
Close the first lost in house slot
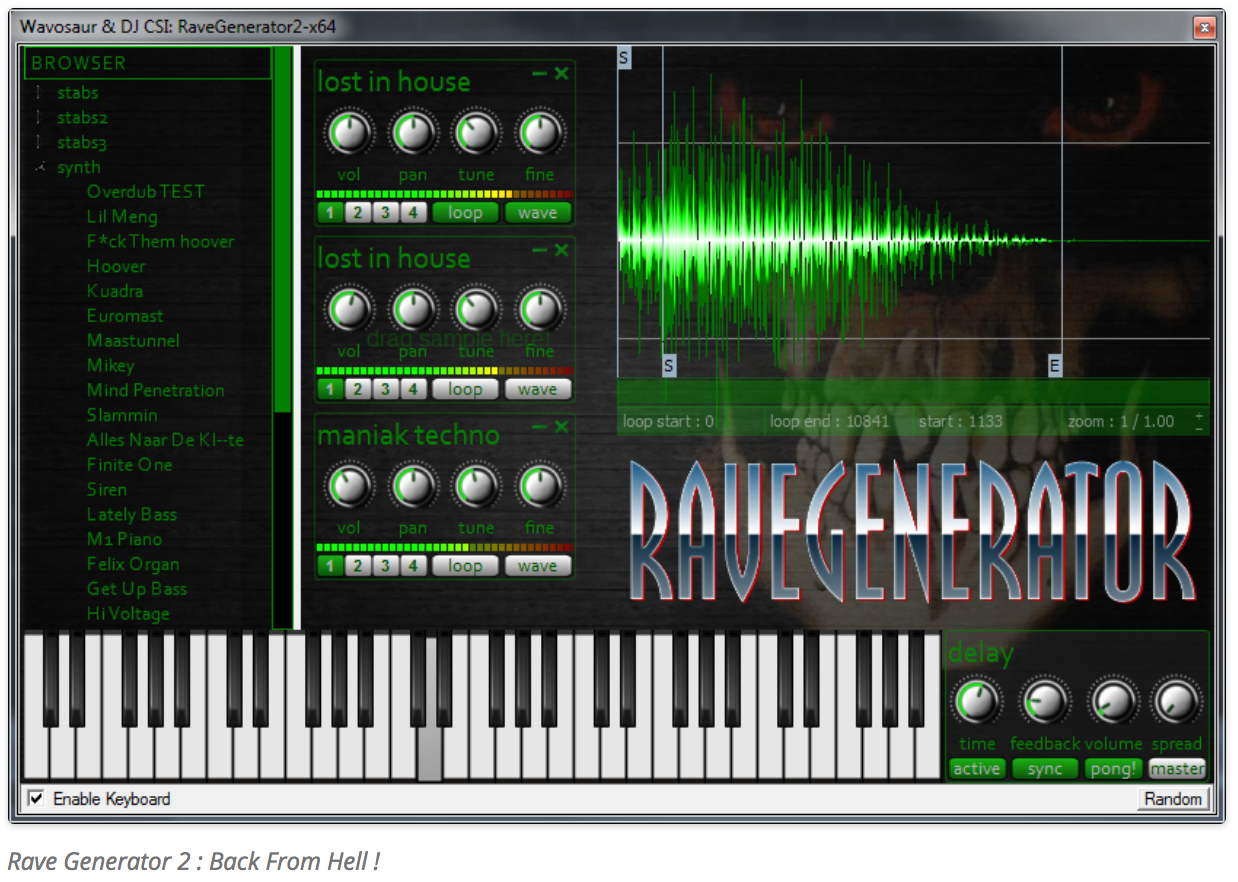[x=562, y=73]
